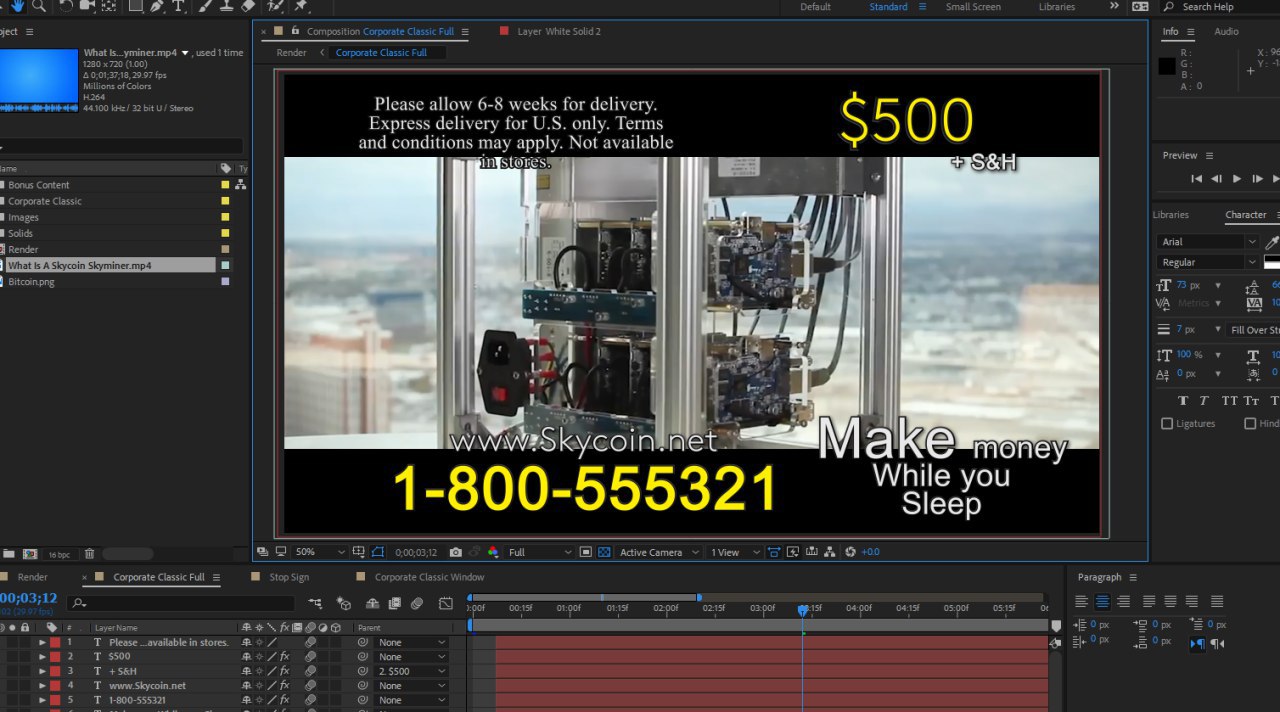Select the Unified Camera tool
This screenshot has height=712, width=1280.
[87, 6]
